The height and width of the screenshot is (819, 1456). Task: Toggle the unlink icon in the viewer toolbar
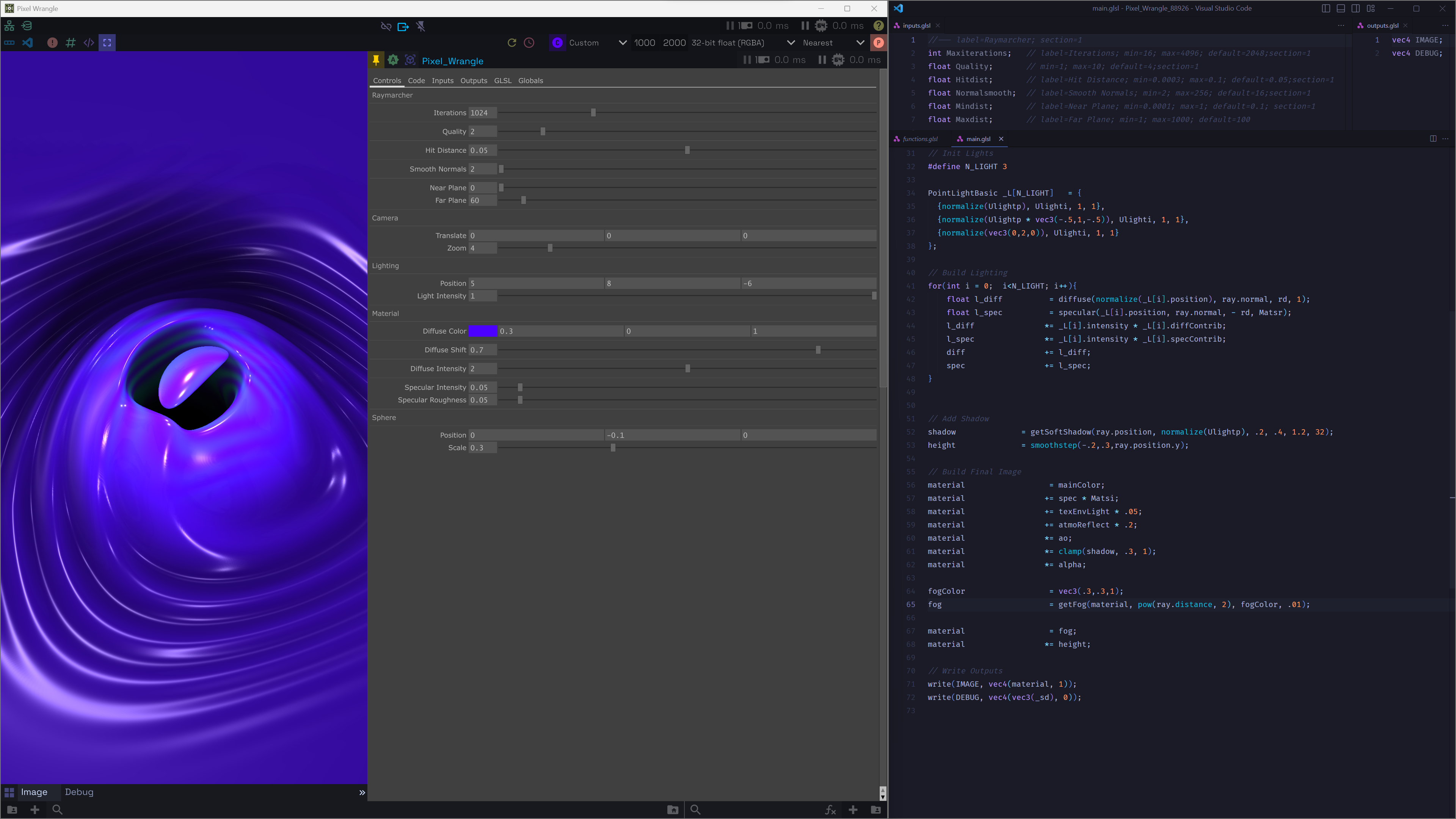coord(386,26)
